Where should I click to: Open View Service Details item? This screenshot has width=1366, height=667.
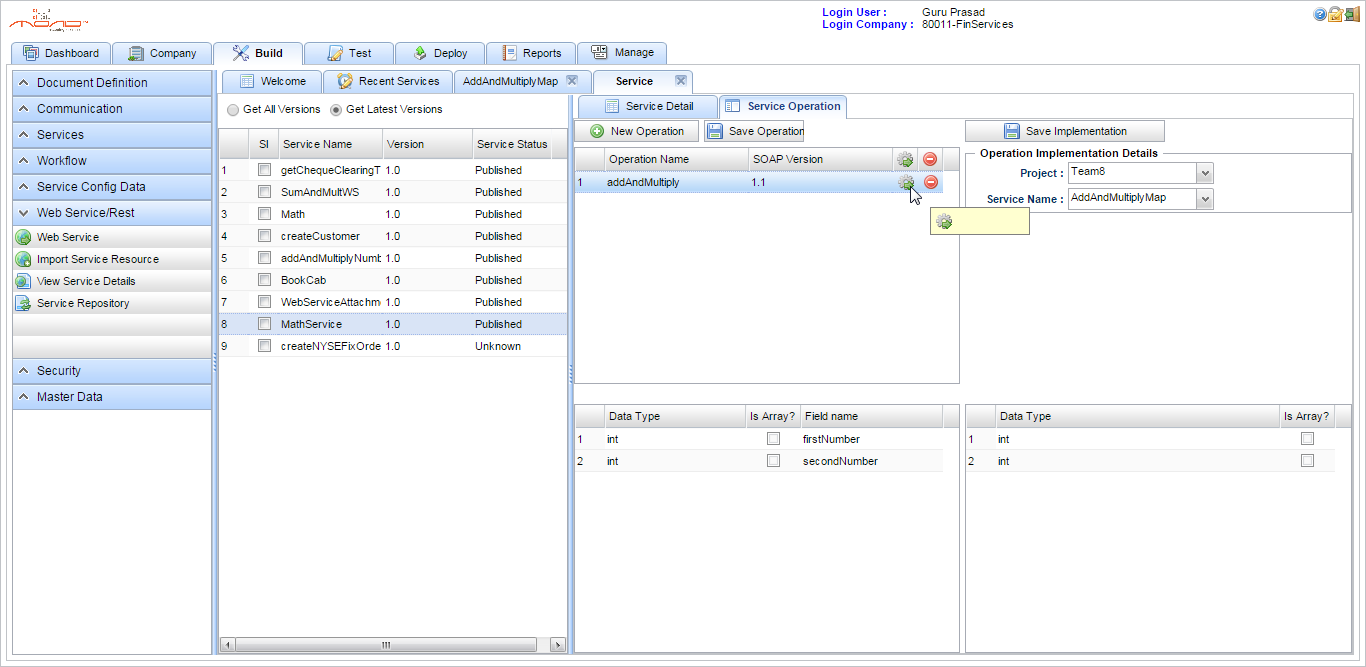[x=85, y=281]
